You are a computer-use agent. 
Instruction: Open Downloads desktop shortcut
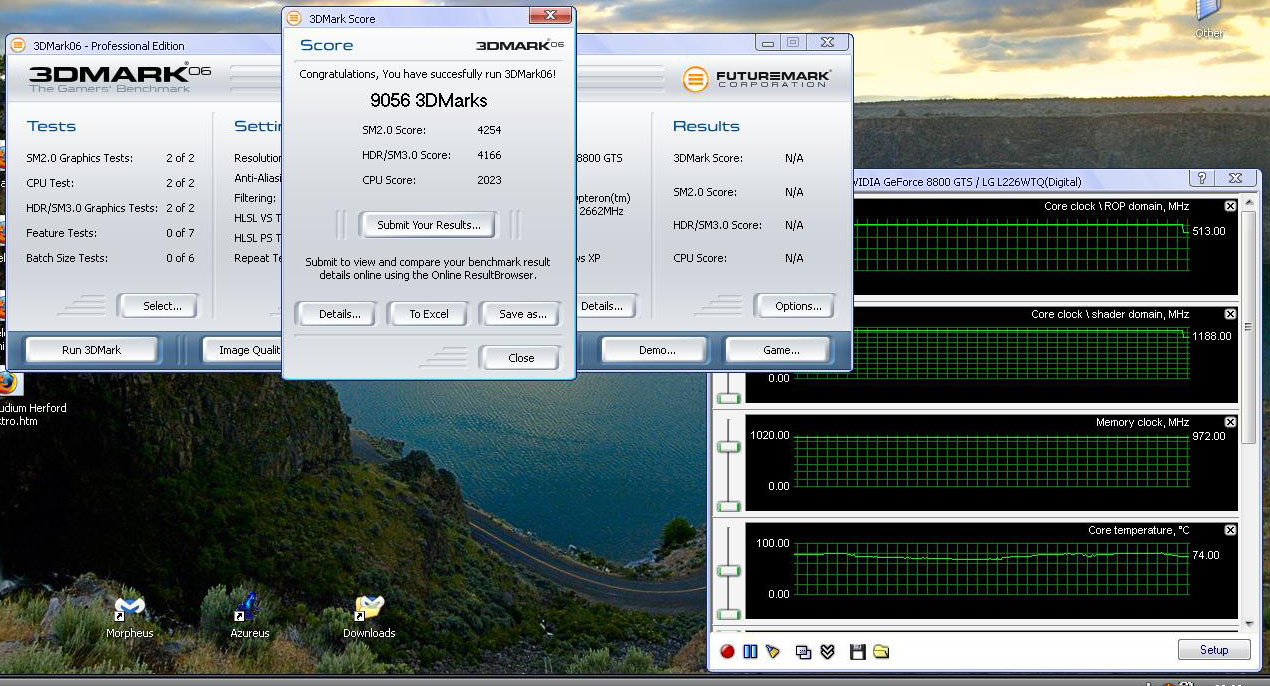369,617
